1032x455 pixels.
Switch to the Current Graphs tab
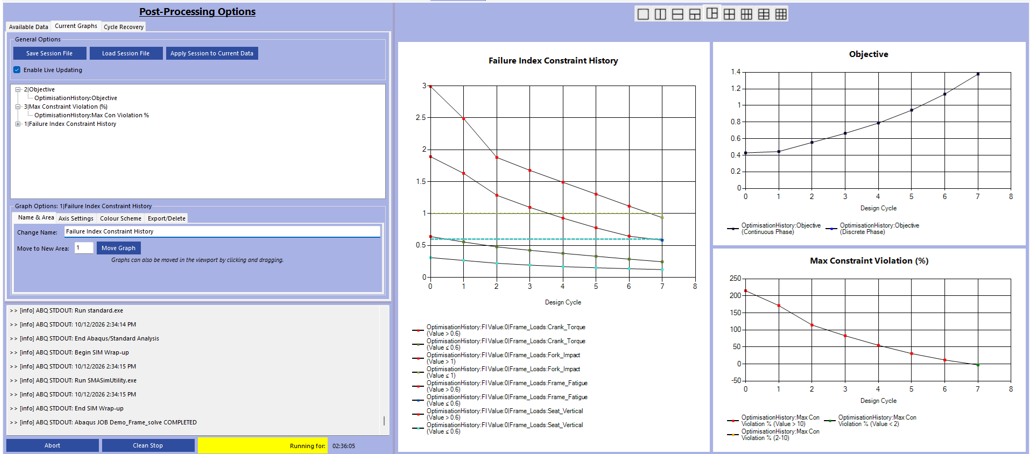click(76, 26)
